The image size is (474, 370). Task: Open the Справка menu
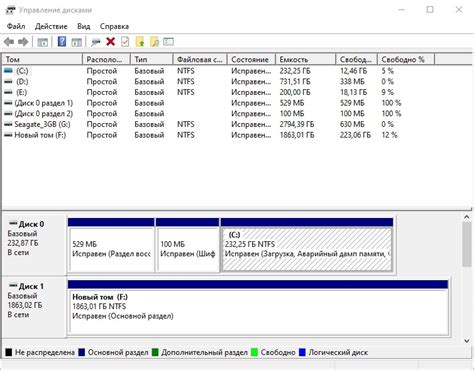[x=114, y=26]
